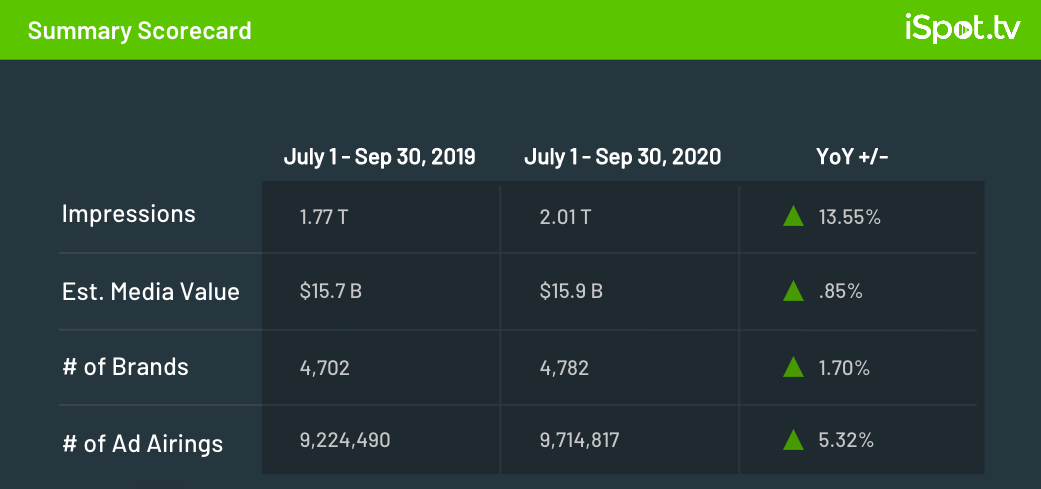The width and height of the screenshot is (1041, 489).
Task: Click the 2.01 T impressions value
Action: coord(565,217)
